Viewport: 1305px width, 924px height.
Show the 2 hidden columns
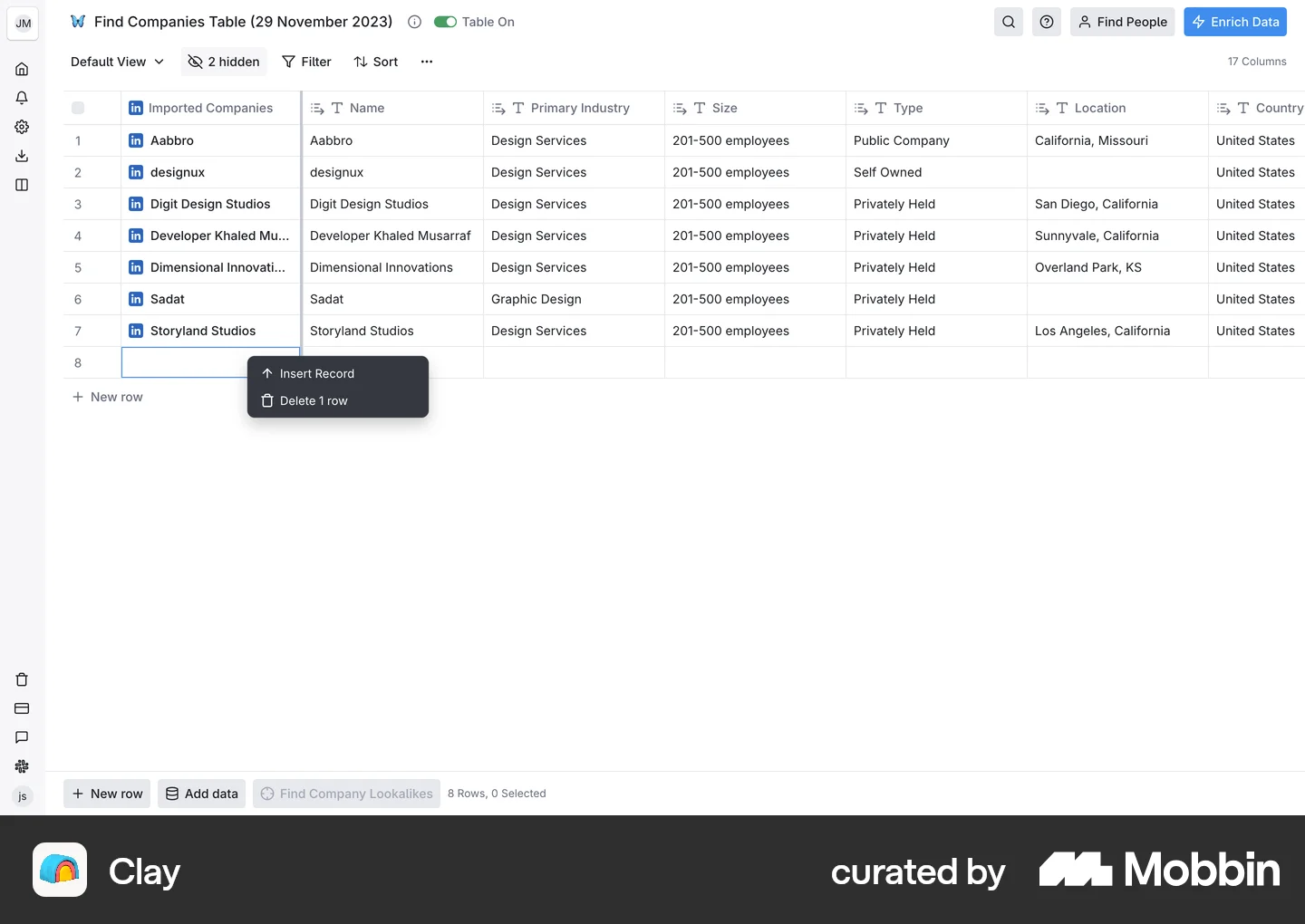pyautogui.click(x=224, y=62)
